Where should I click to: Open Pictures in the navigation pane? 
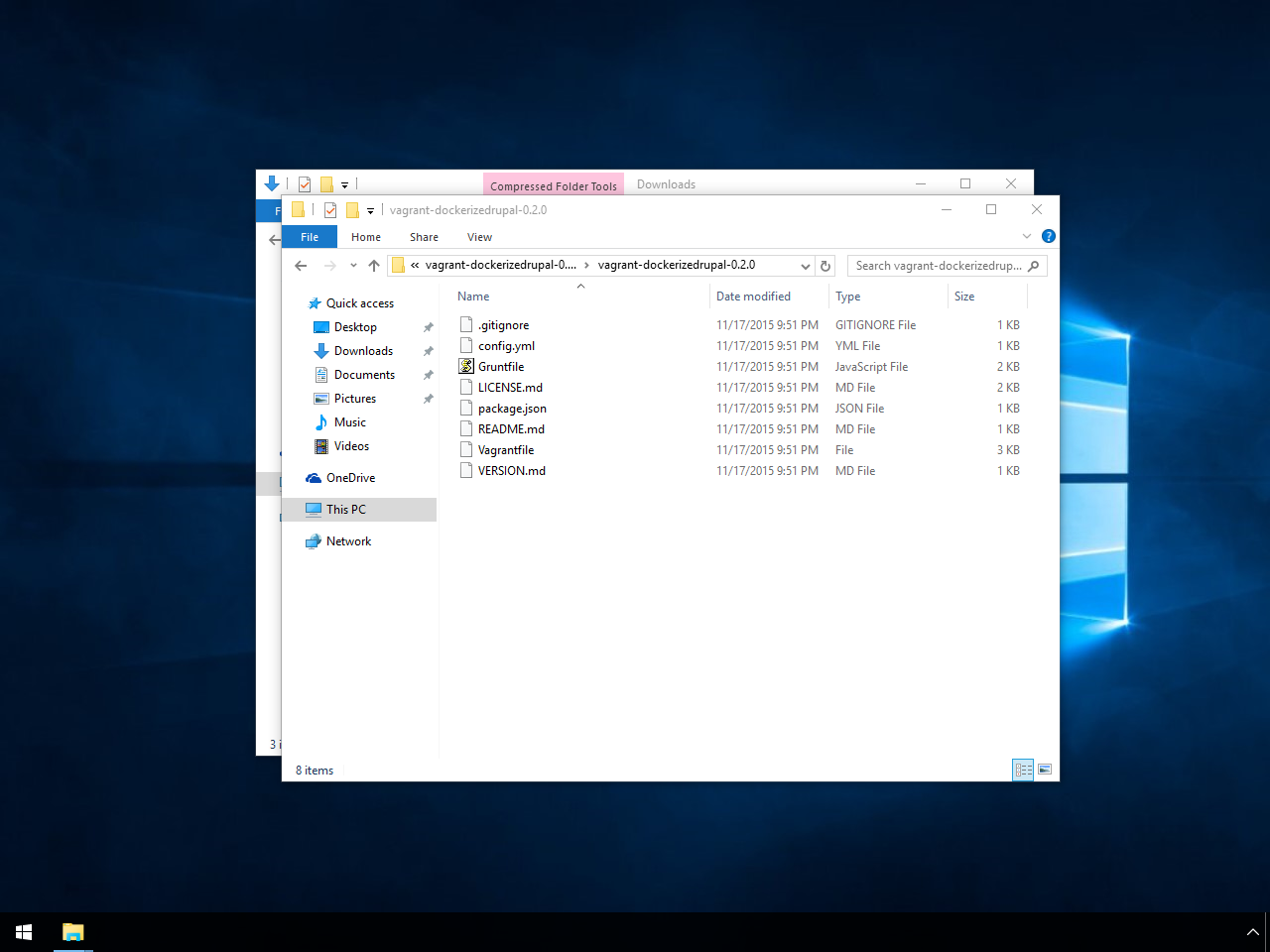(x=355, y=399)
